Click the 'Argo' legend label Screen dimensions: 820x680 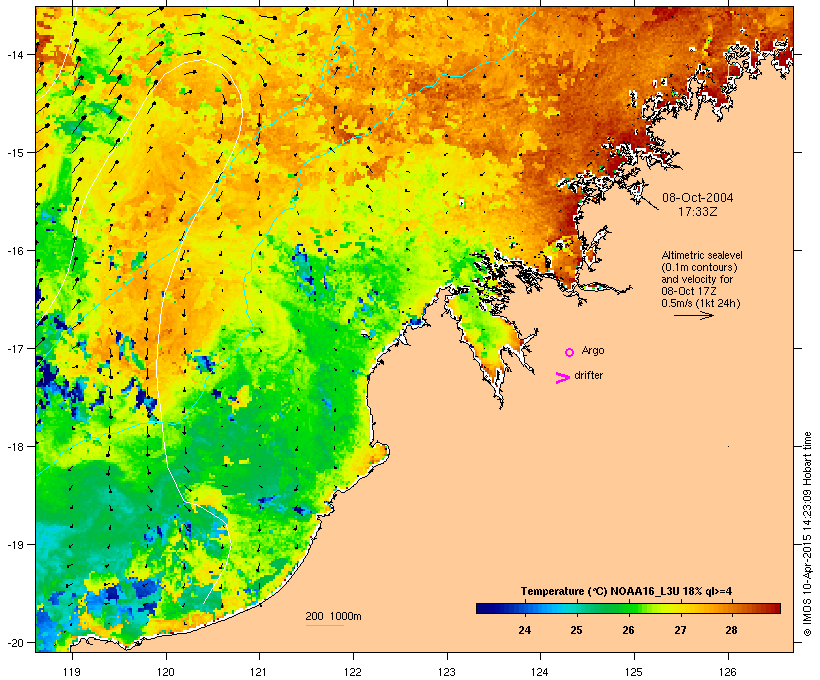click(593, 350)
